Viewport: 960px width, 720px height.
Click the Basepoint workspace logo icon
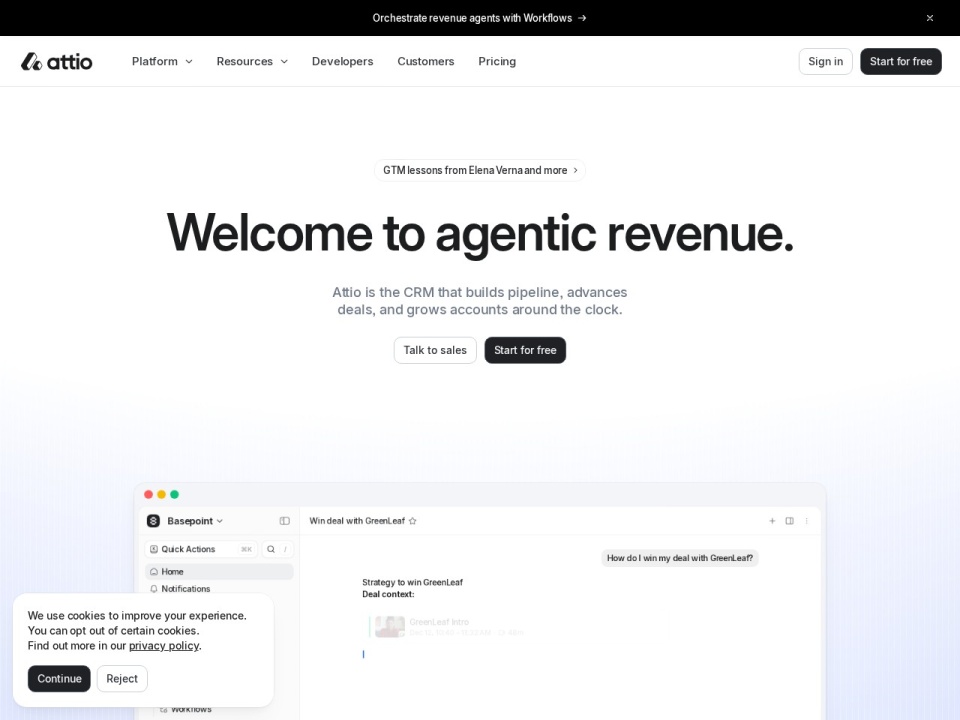[x=153, y=521]
